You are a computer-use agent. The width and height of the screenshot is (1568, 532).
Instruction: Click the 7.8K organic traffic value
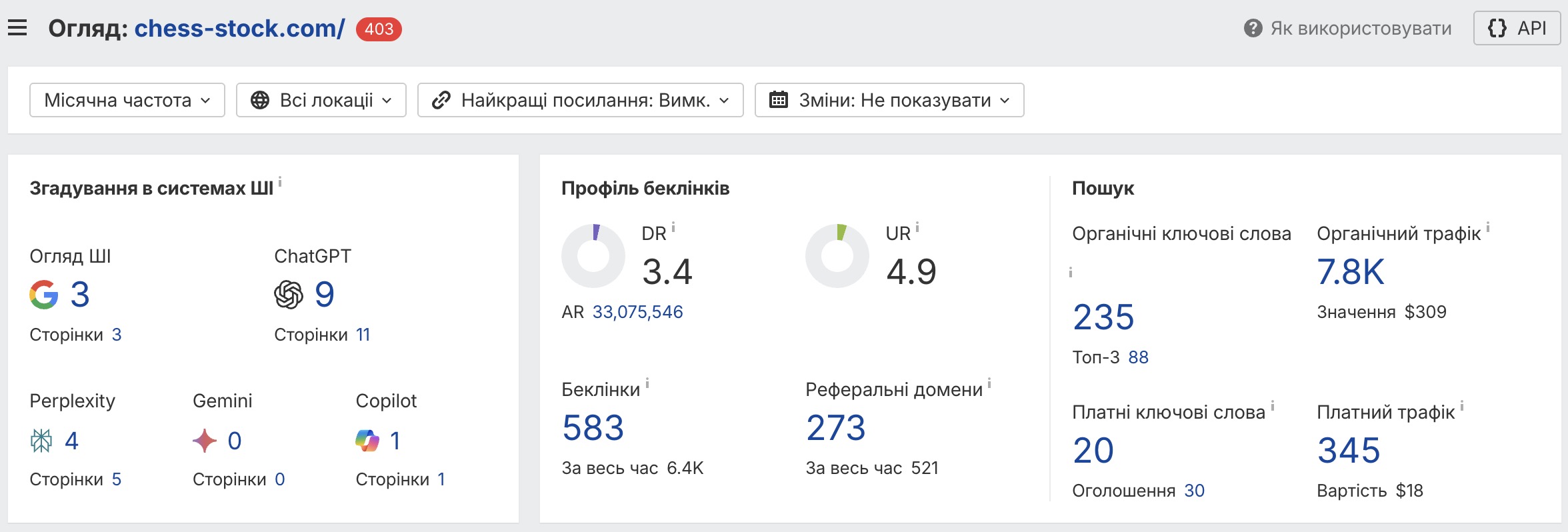(1350, 272)
